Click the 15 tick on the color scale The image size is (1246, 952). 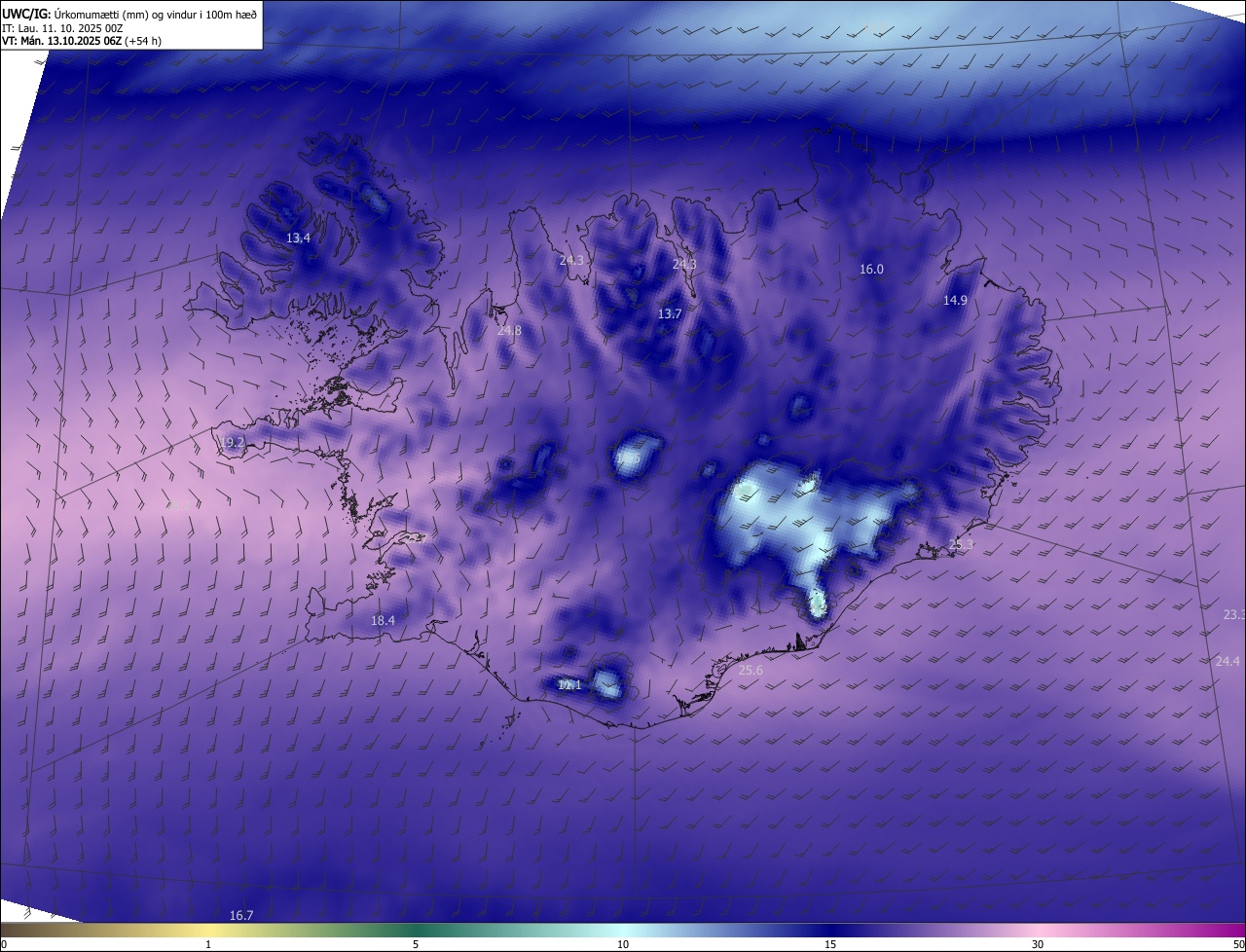pos(830,944)
